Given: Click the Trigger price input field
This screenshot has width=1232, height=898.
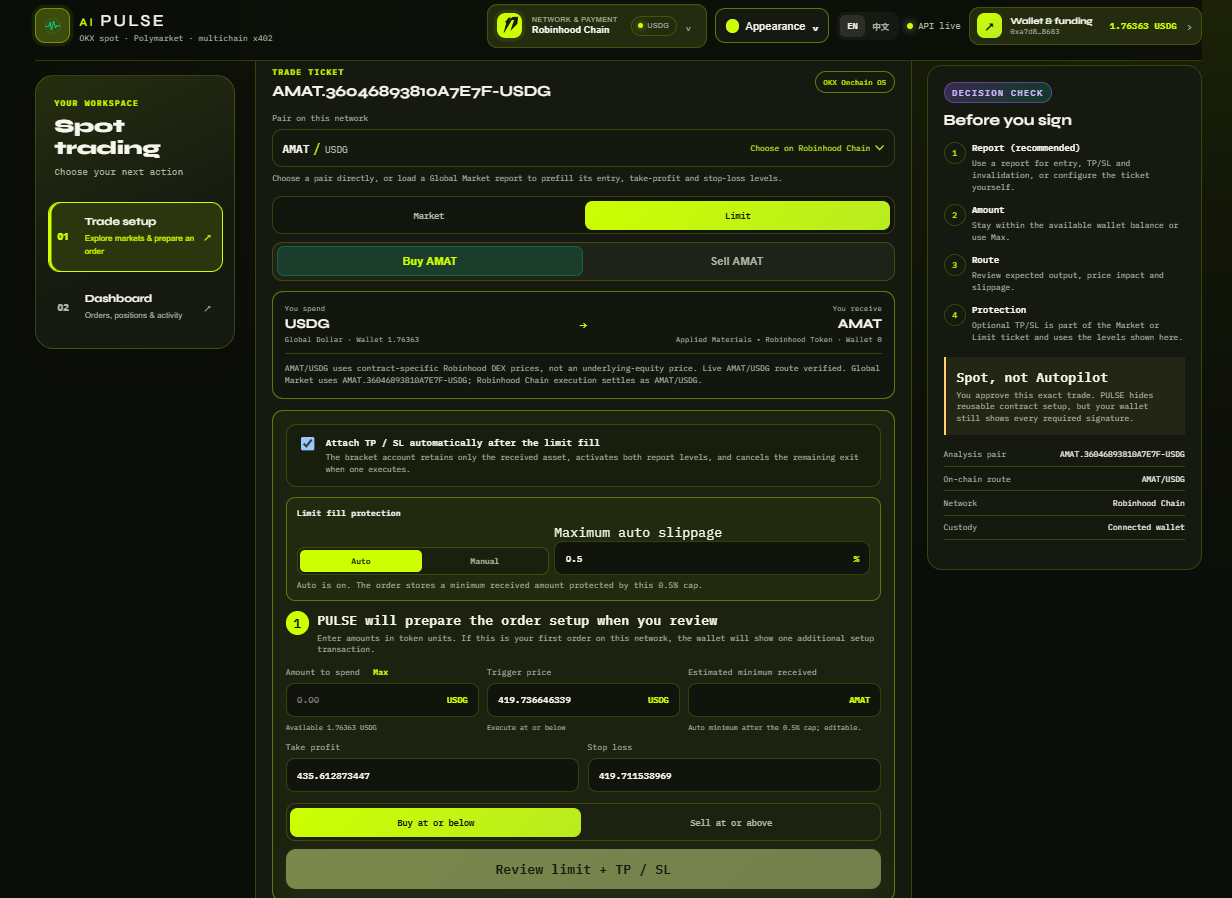Looking at the screenshot, I should point(583,700).
